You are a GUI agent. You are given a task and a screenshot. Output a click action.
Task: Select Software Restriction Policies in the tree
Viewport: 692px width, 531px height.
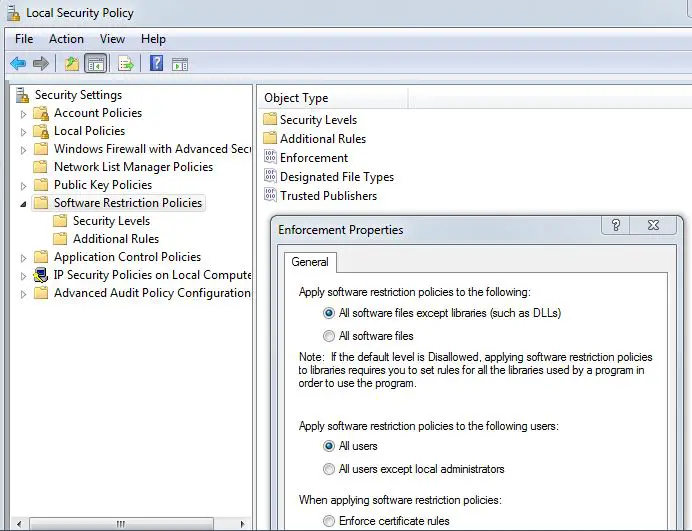tap(128, 203)
